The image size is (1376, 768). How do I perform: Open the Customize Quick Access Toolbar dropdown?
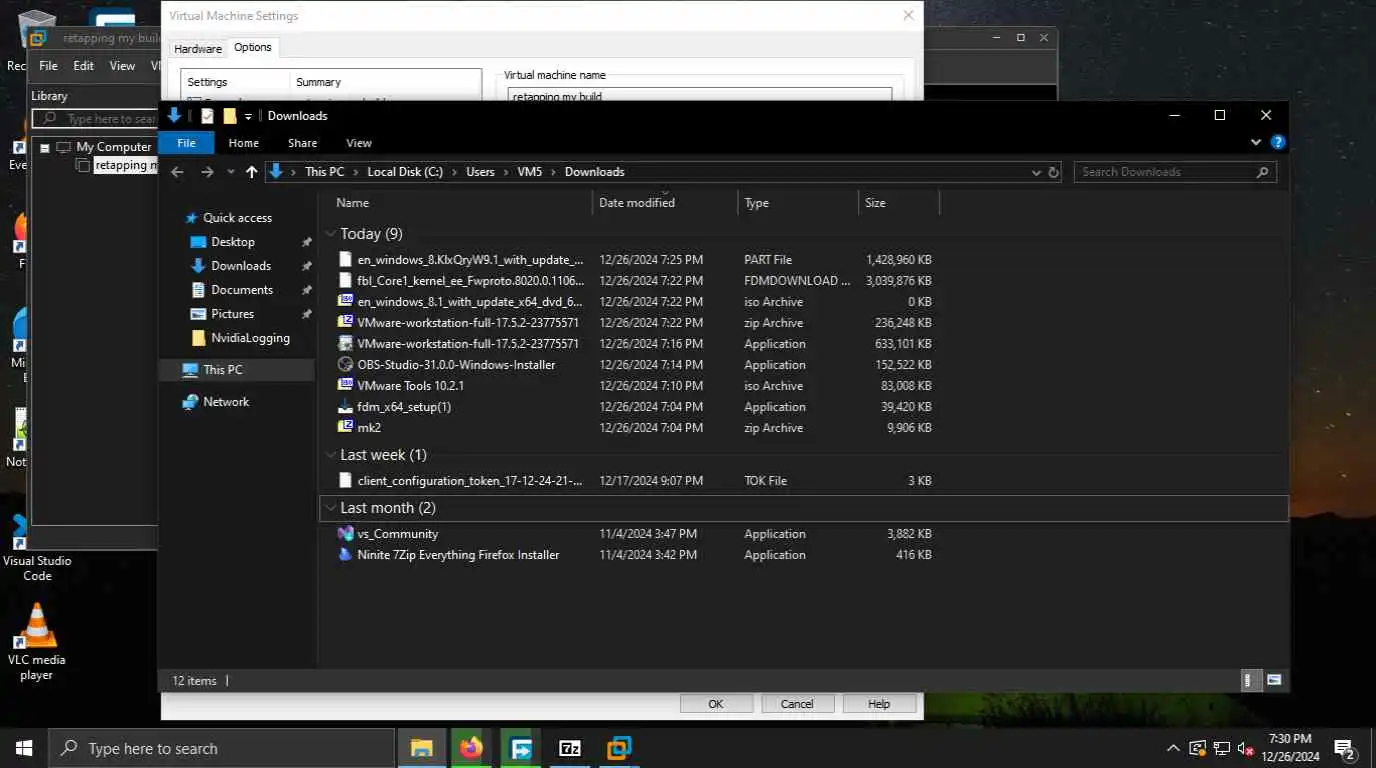tap(248, 117)
